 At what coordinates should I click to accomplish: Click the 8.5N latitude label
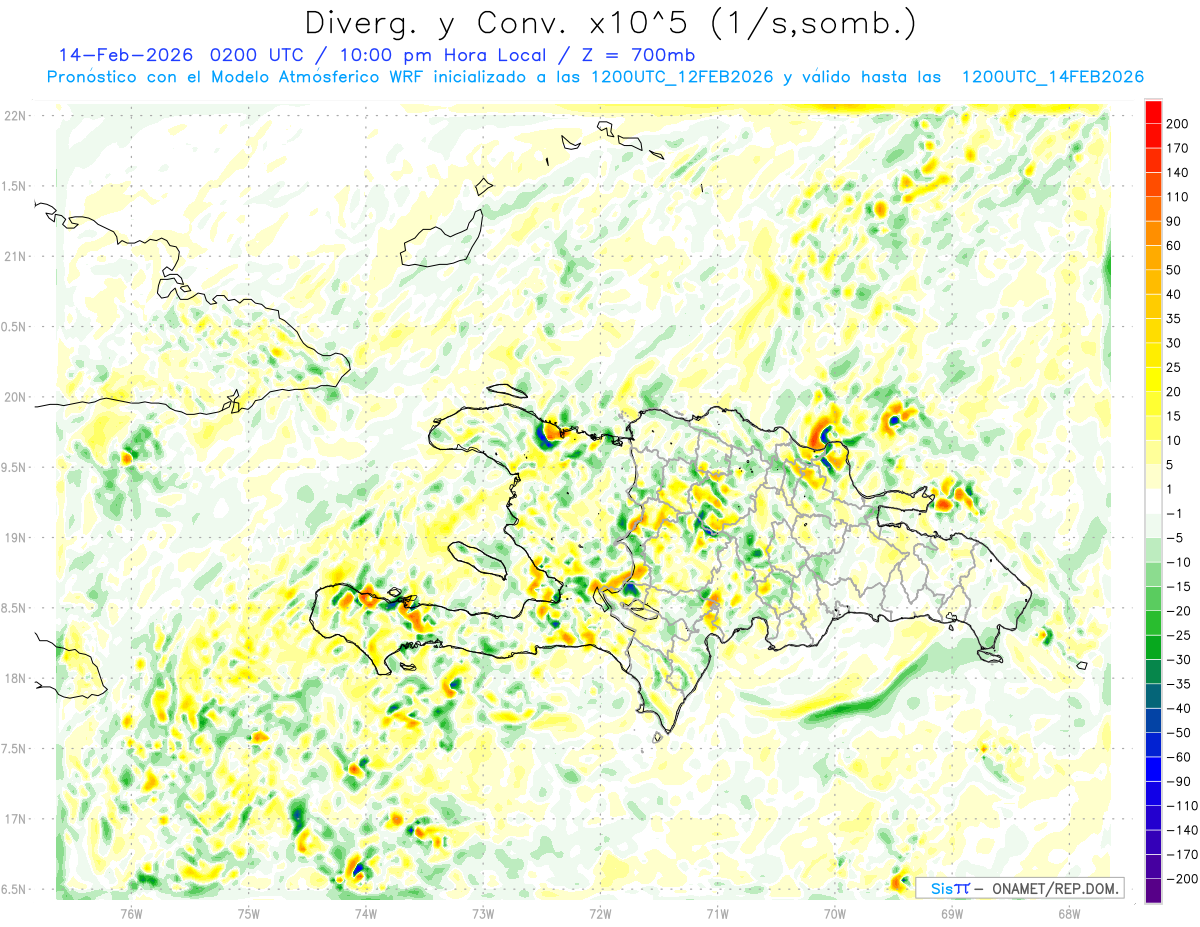coord(14,609)
